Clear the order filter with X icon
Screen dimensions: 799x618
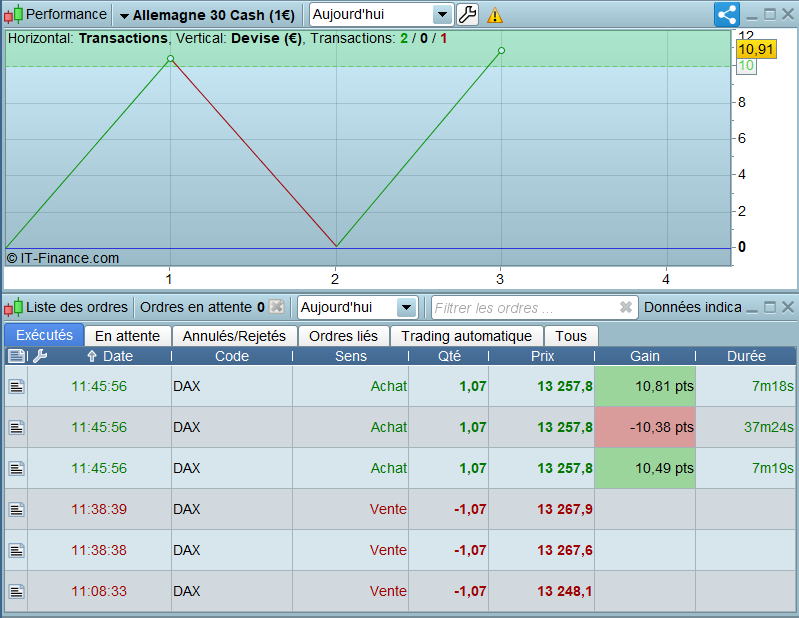pyautogui.click(x=626, y=307)
